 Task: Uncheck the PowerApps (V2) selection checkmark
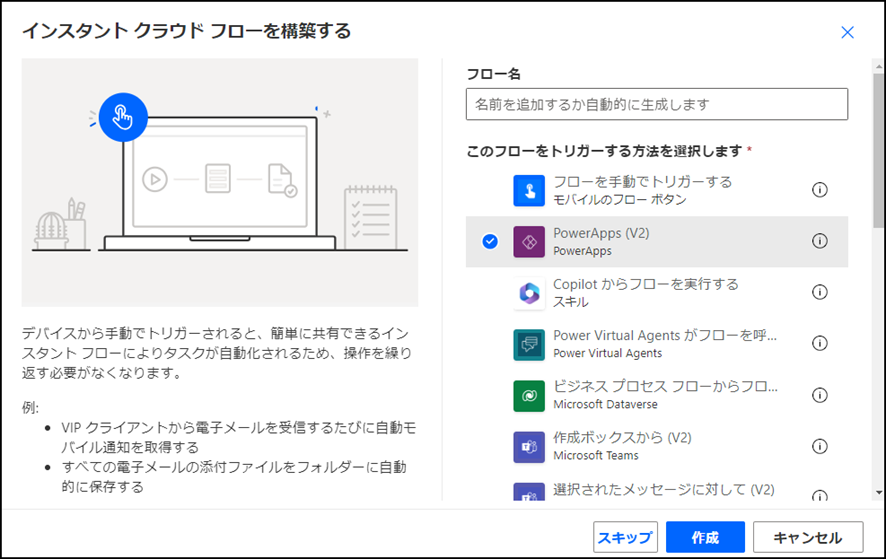tap(490, 241)
